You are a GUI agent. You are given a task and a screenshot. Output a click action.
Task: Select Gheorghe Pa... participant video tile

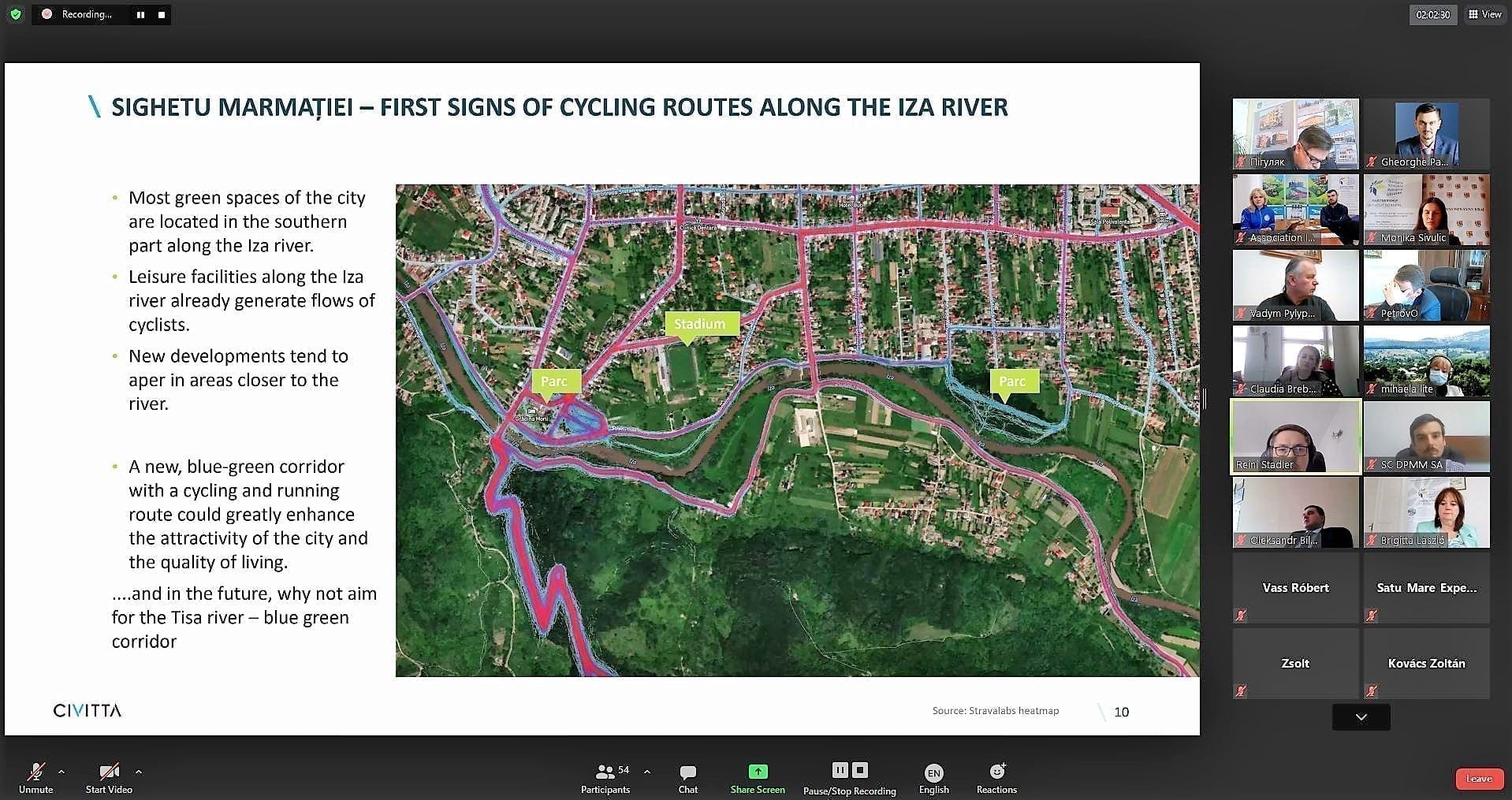coord(1426,133)
